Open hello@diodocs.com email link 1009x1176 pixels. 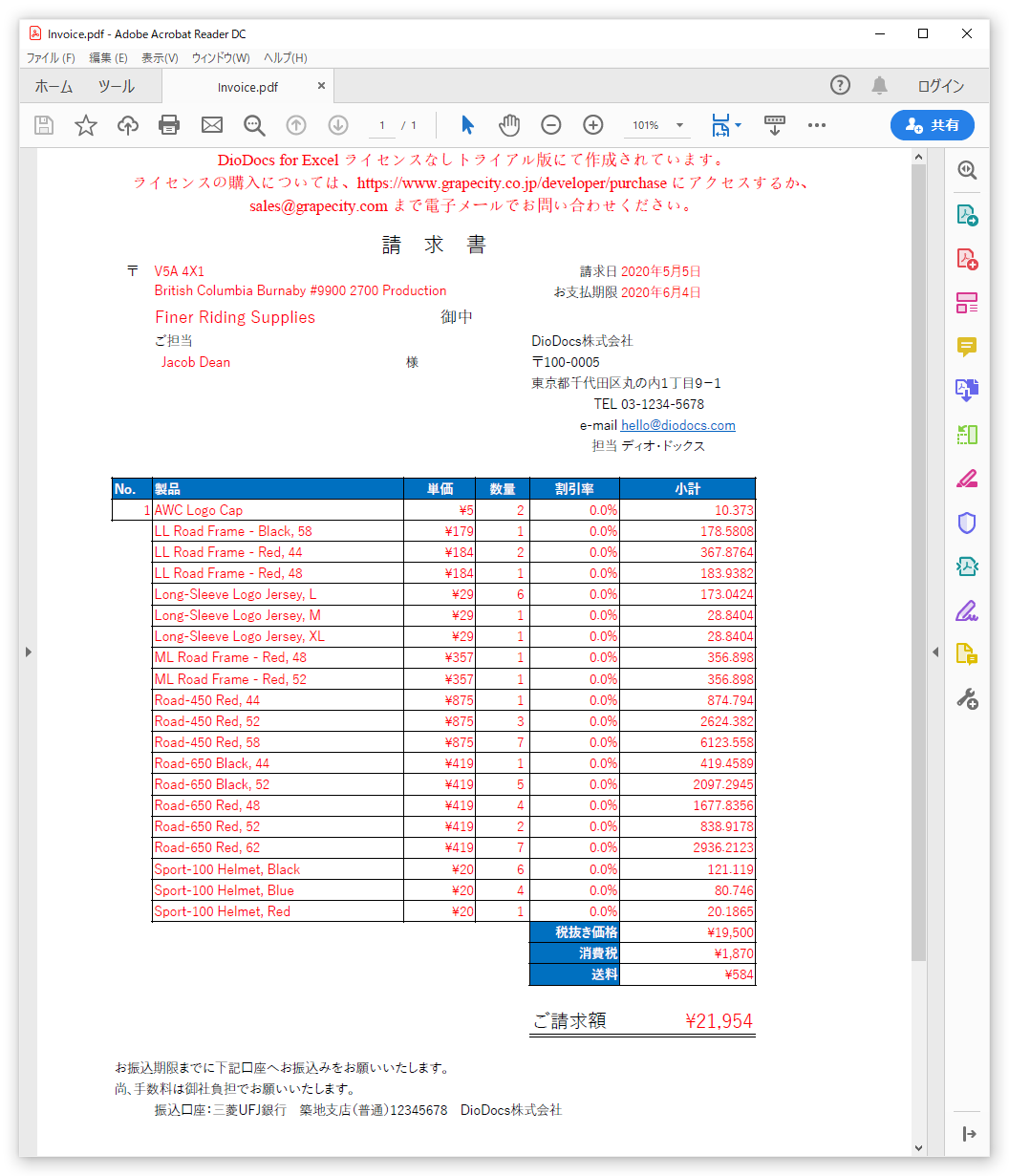(x=678, y=425)
